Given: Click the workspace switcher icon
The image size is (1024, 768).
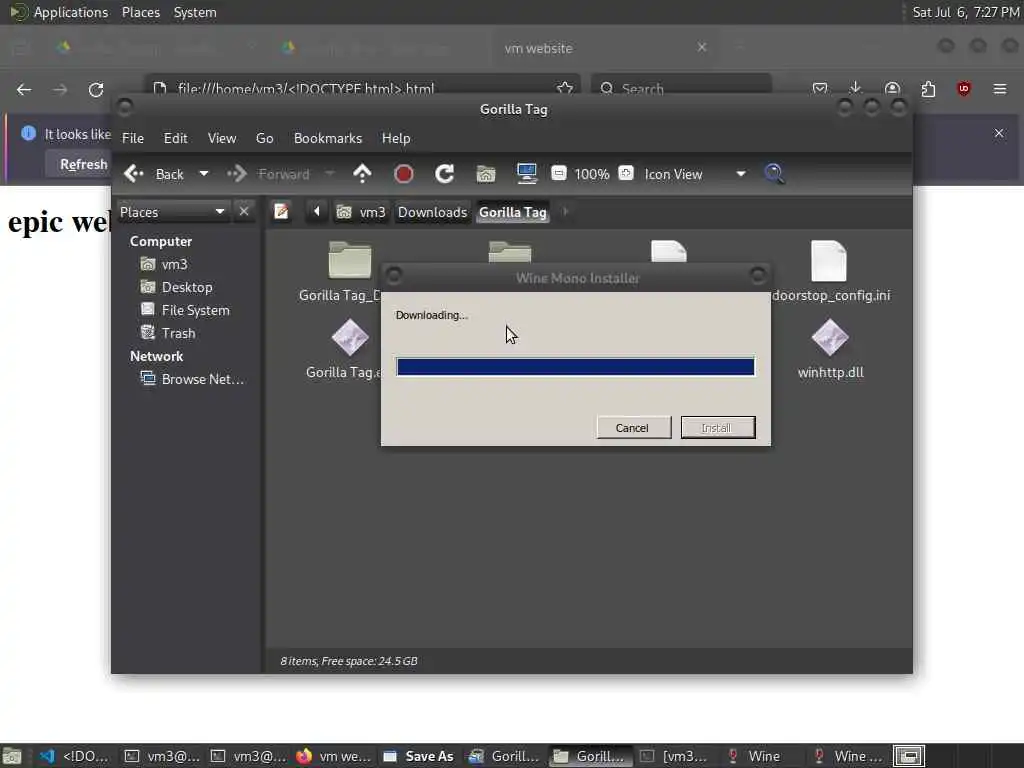Looking at the screenshot, I should click(x=908, y=756).
